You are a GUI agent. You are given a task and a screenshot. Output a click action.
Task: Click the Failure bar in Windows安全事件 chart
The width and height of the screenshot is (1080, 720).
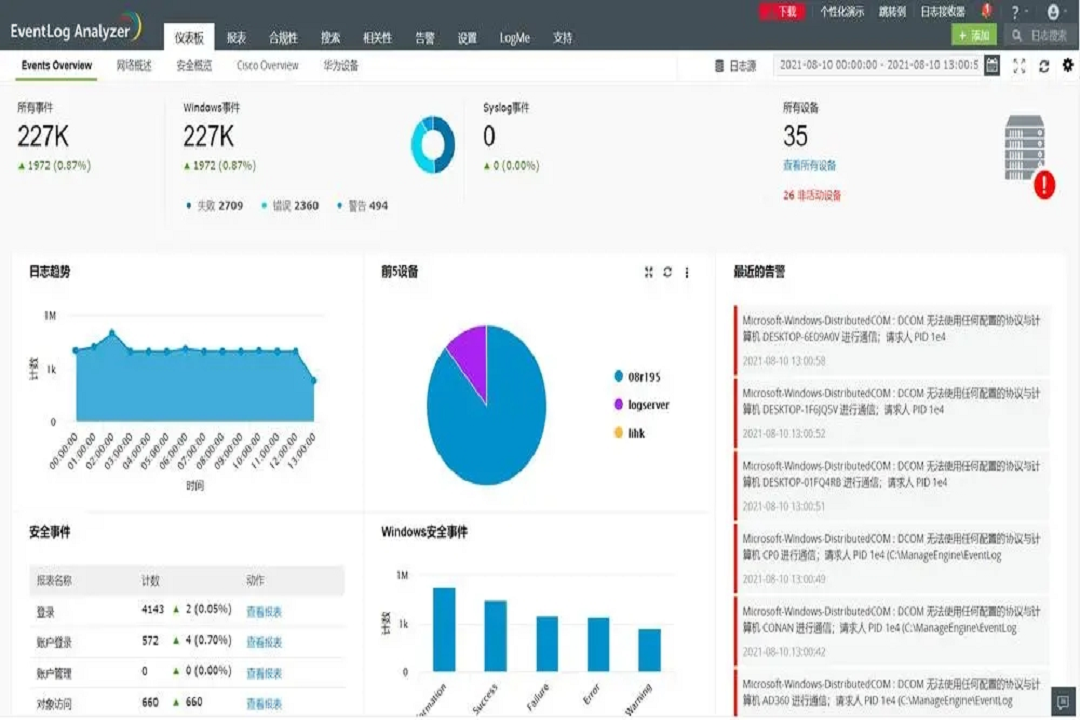pos(547,644)
